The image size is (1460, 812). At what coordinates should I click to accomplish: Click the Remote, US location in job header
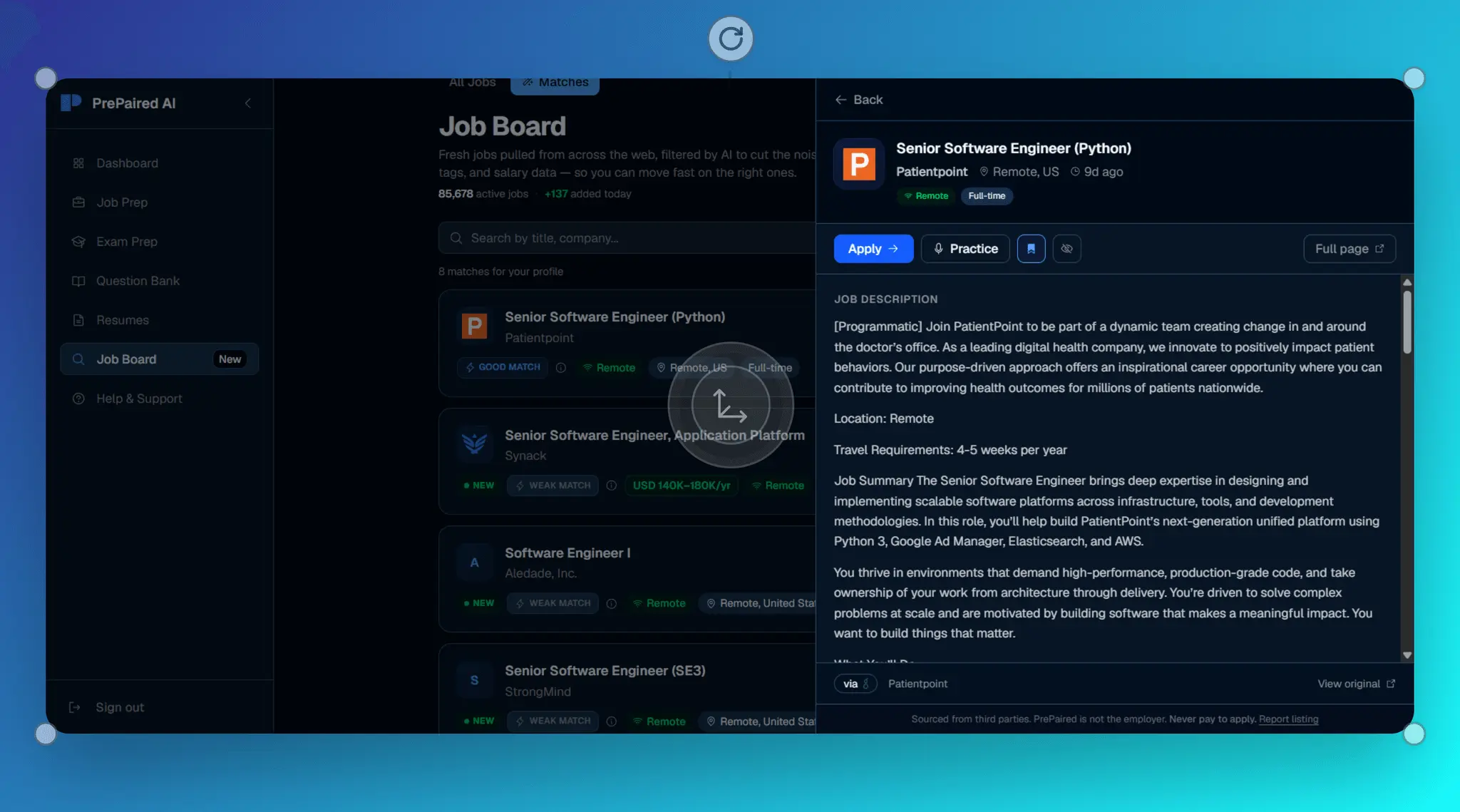(1019, 172)
